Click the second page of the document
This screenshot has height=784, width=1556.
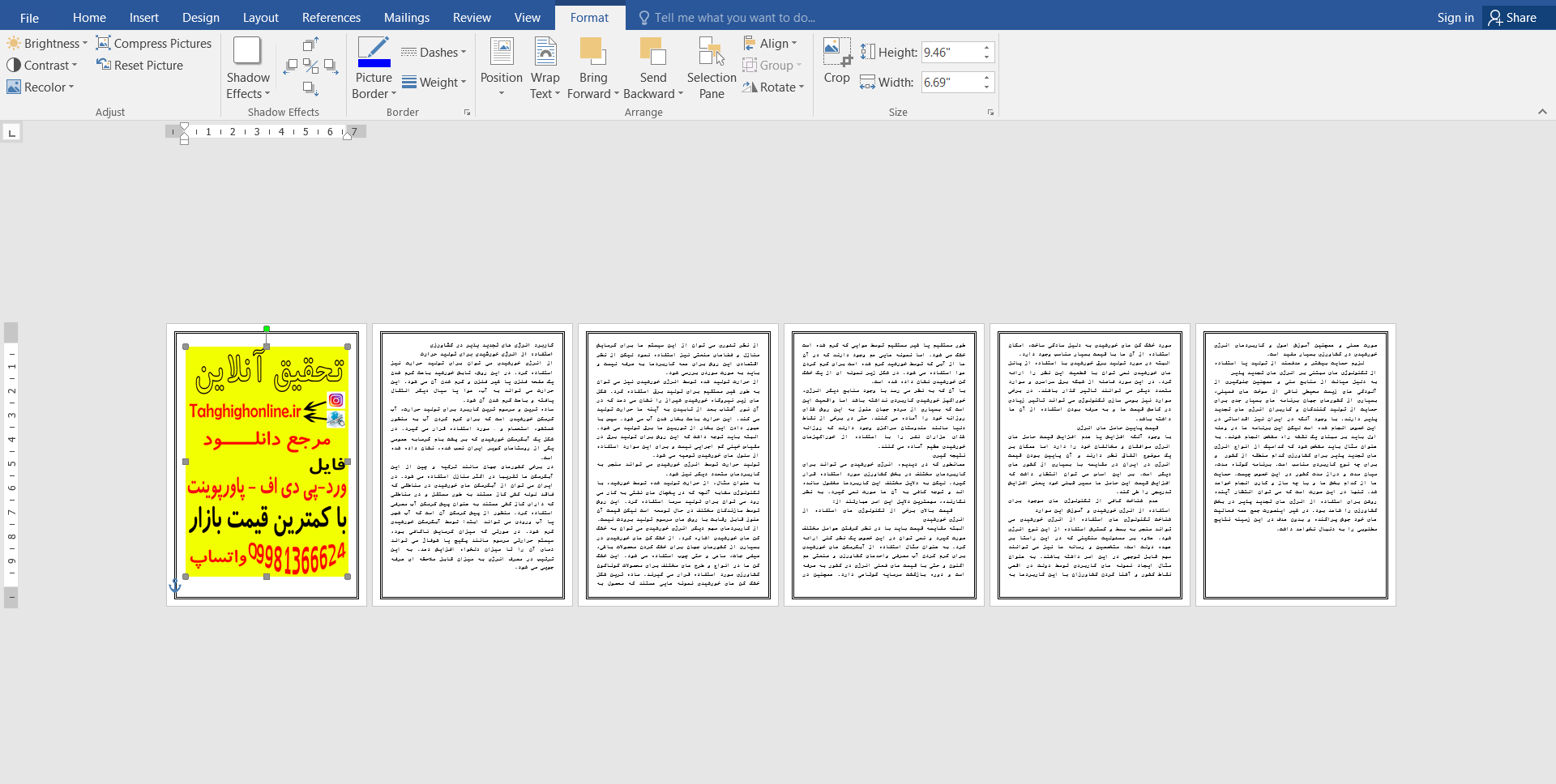(472, 465)
